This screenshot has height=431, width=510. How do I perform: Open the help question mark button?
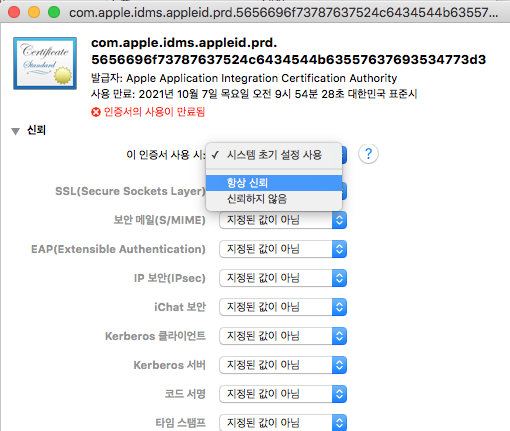pyautogui.click(x=368, y=154)
